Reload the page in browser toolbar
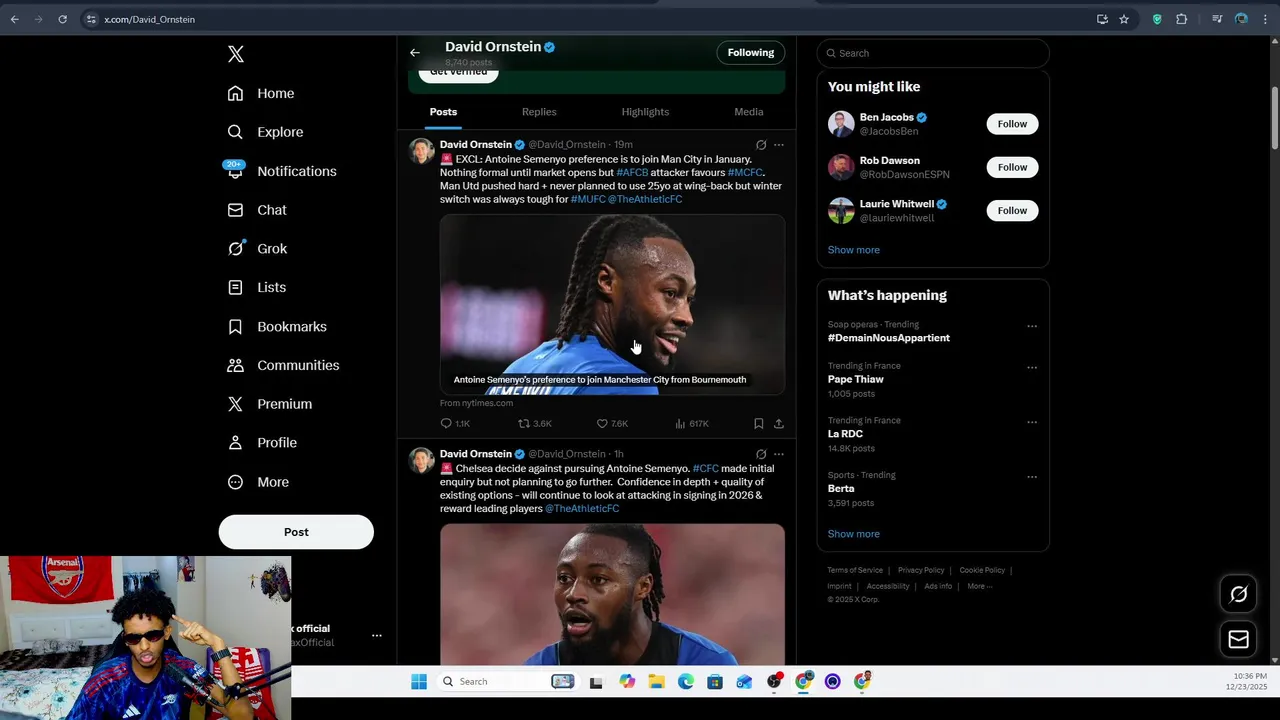Image resolution: width=1280 pixels, height=720 pixels. point(62,19)
